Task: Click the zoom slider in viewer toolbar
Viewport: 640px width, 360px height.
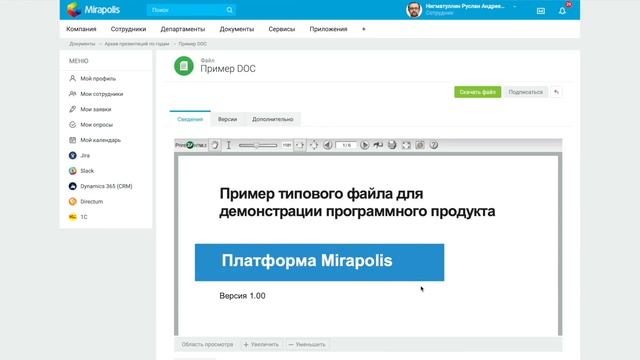Action: tap(258, 145)
